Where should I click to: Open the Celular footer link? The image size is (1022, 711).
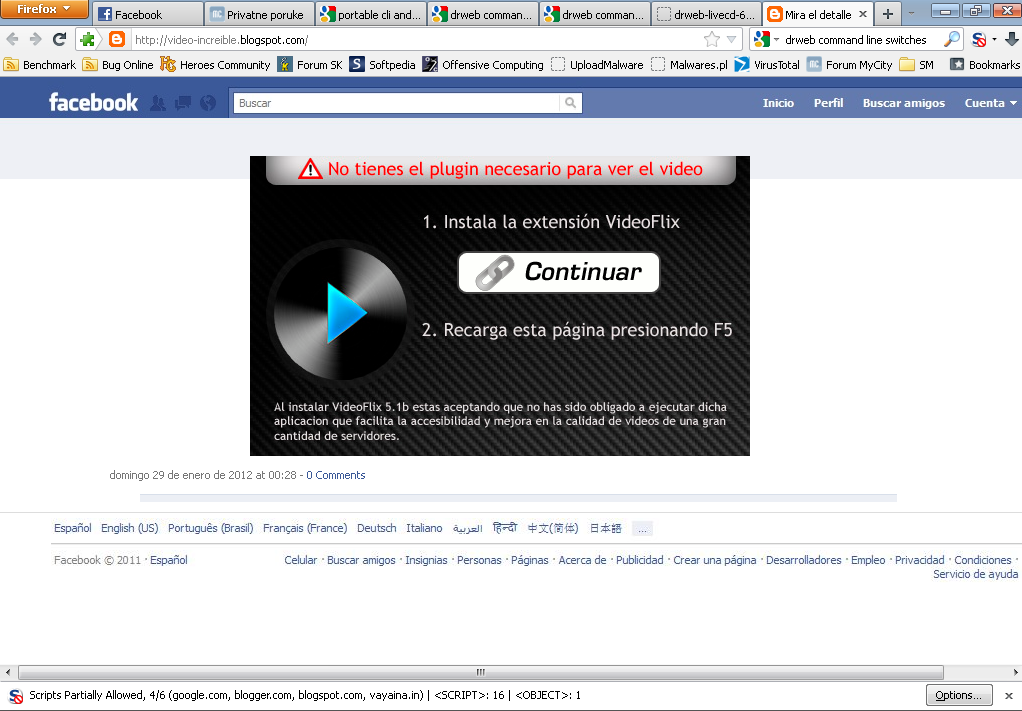tap(300, 560)
